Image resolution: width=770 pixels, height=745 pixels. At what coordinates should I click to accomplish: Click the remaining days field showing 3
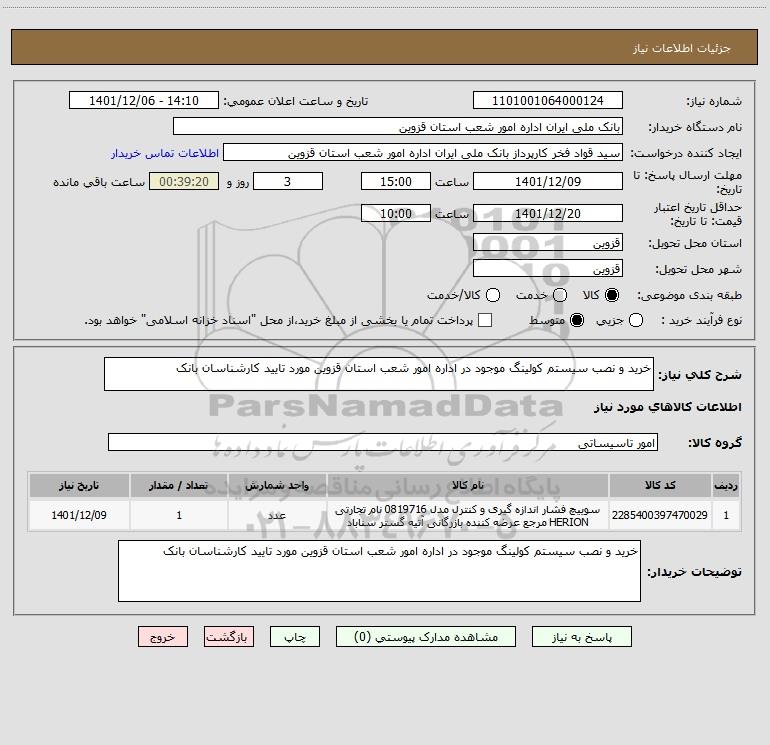point(288,181)
